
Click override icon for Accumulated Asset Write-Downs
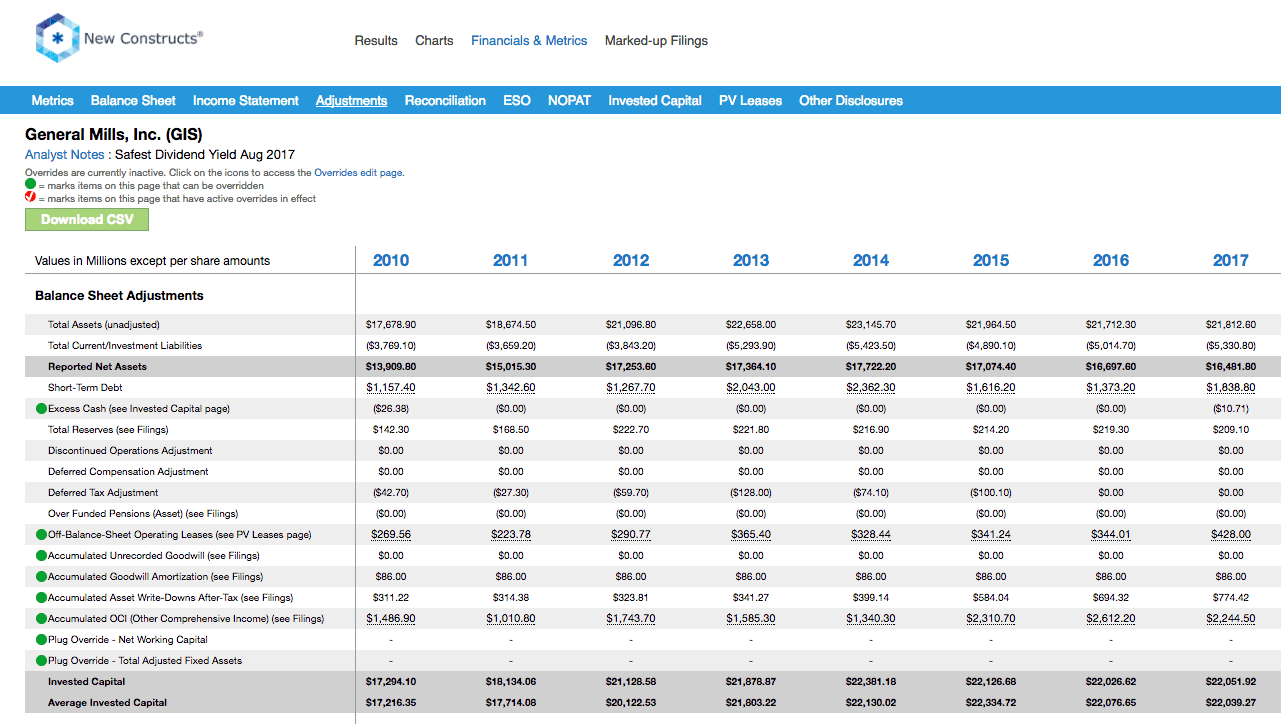pyautogui.click(x=41, y=598)
